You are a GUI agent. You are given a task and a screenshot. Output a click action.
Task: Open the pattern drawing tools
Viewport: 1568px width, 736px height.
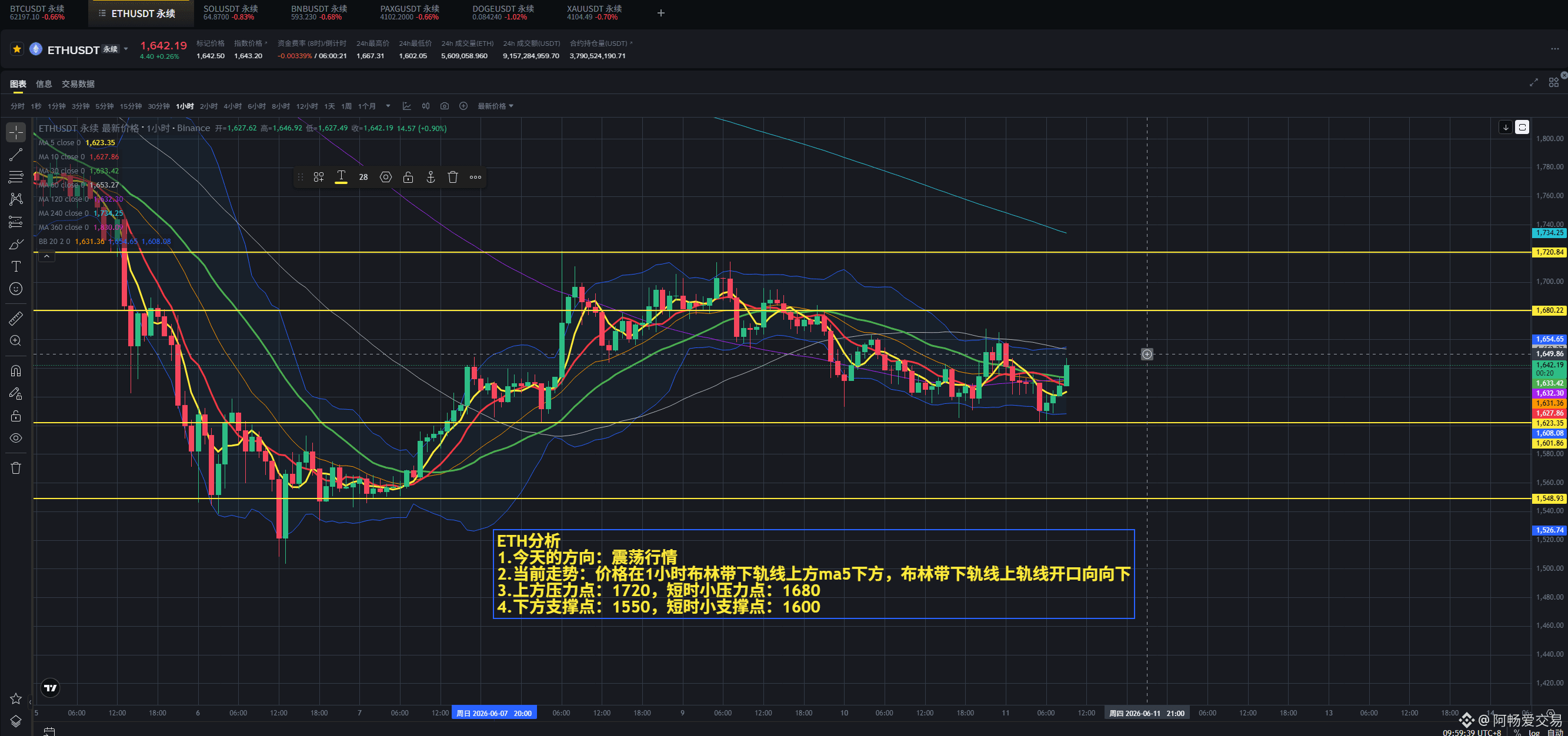point(16,199)
